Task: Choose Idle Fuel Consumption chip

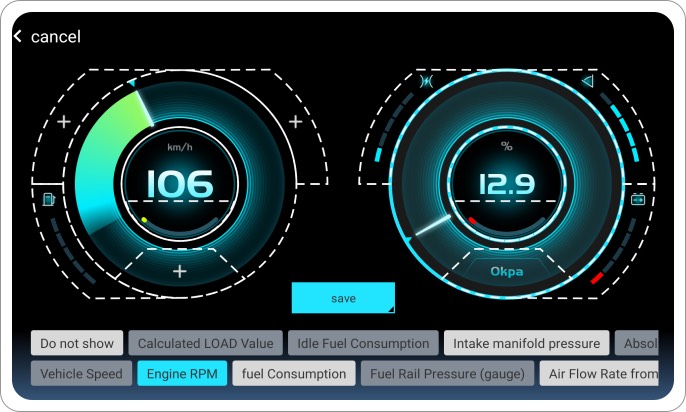Action: [363, 343]
